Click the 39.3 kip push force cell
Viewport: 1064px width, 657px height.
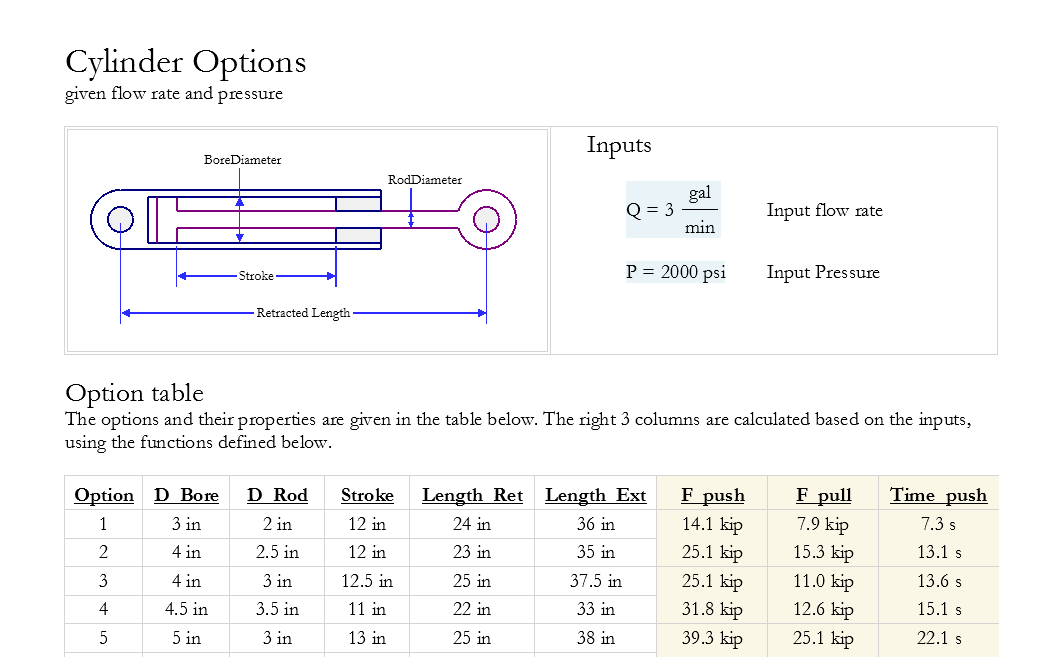712,638
